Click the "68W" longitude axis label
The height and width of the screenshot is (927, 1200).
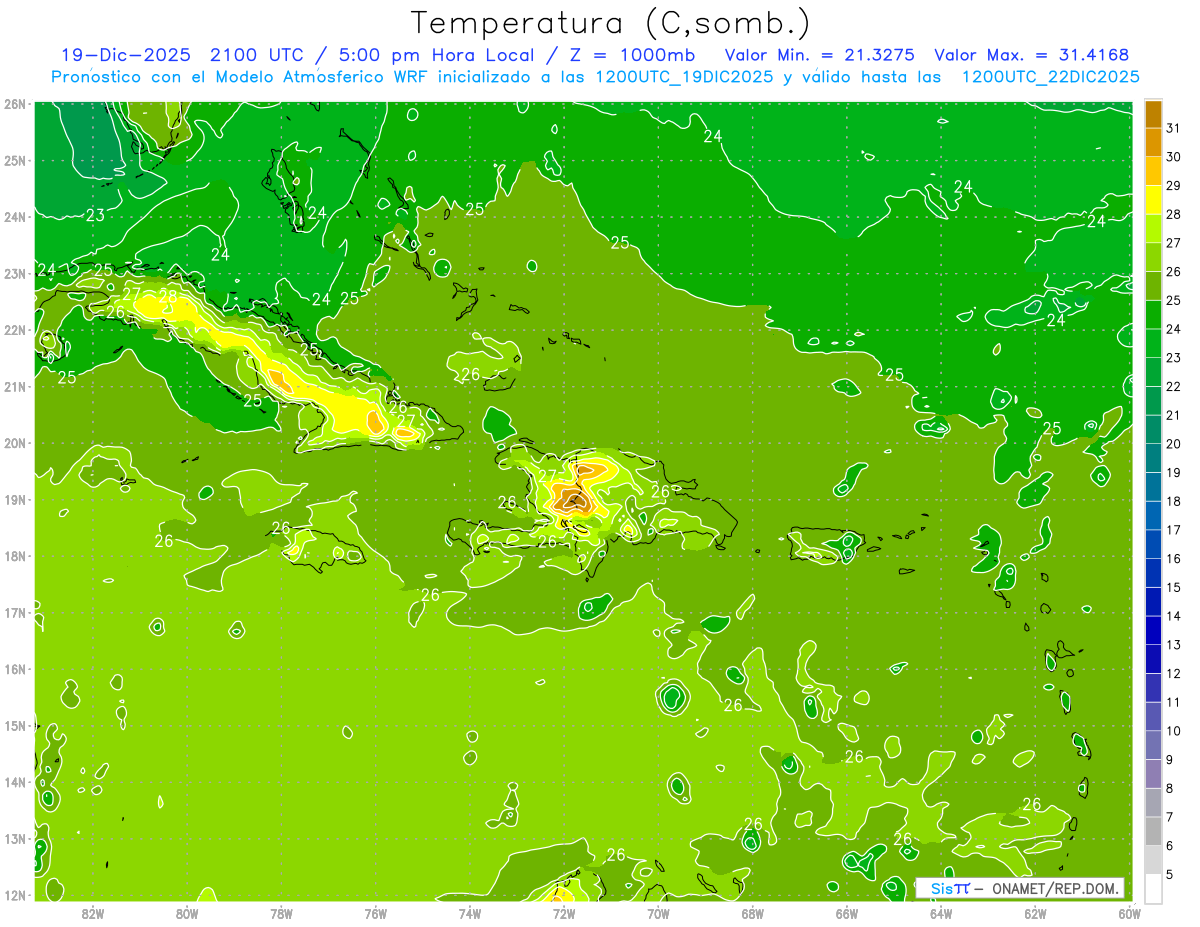[x=752, y=912]
